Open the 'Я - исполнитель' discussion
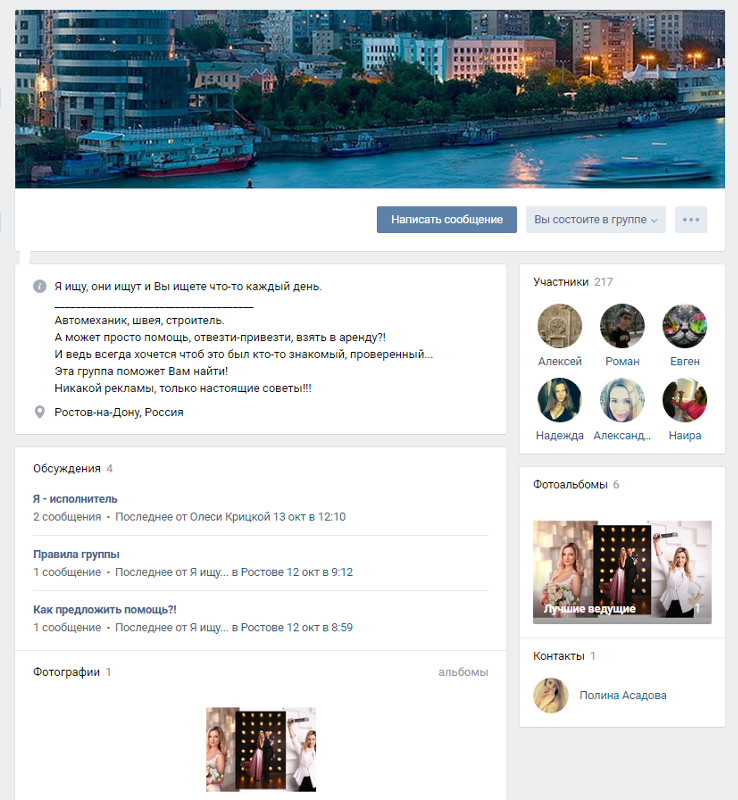 (x=75, y=499)
